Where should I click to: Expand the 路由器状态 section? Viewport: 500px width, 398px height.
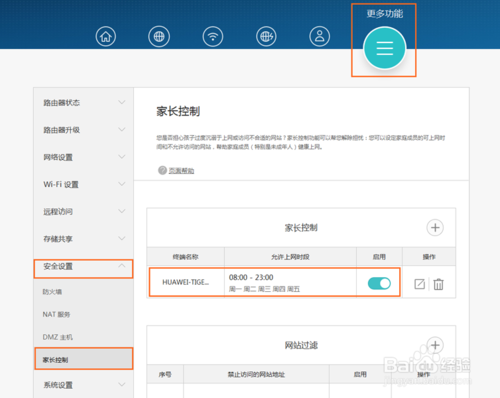point(83,103)
